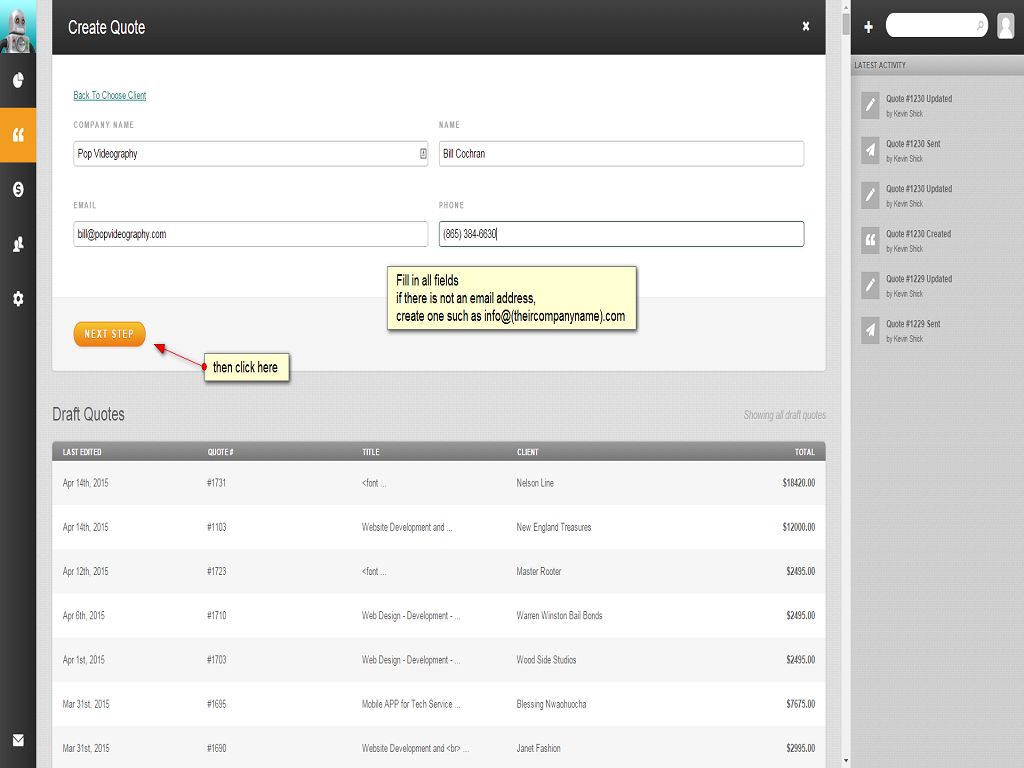Click the robot logo in top-left corner
1024x768 pixels.
[17, 27]
